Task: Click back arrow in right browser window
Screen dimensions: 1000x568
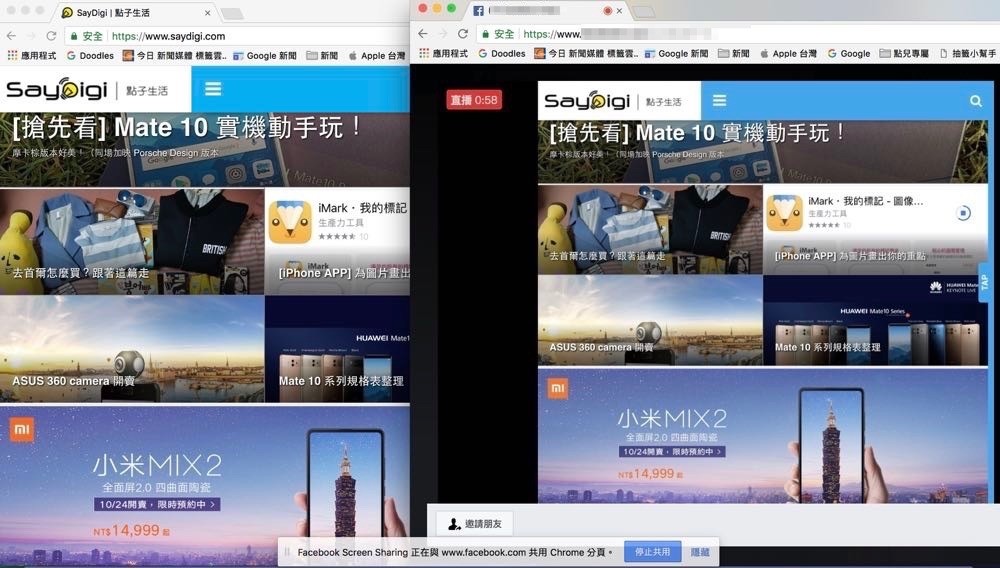Action: click(x=422, y=33)
